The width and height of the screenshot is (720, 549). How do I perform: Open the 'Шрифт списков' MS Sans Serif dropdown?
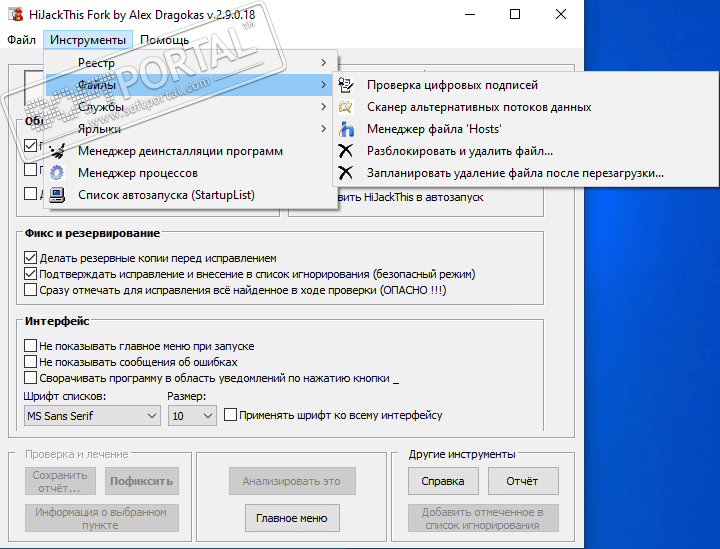point(92,416)
